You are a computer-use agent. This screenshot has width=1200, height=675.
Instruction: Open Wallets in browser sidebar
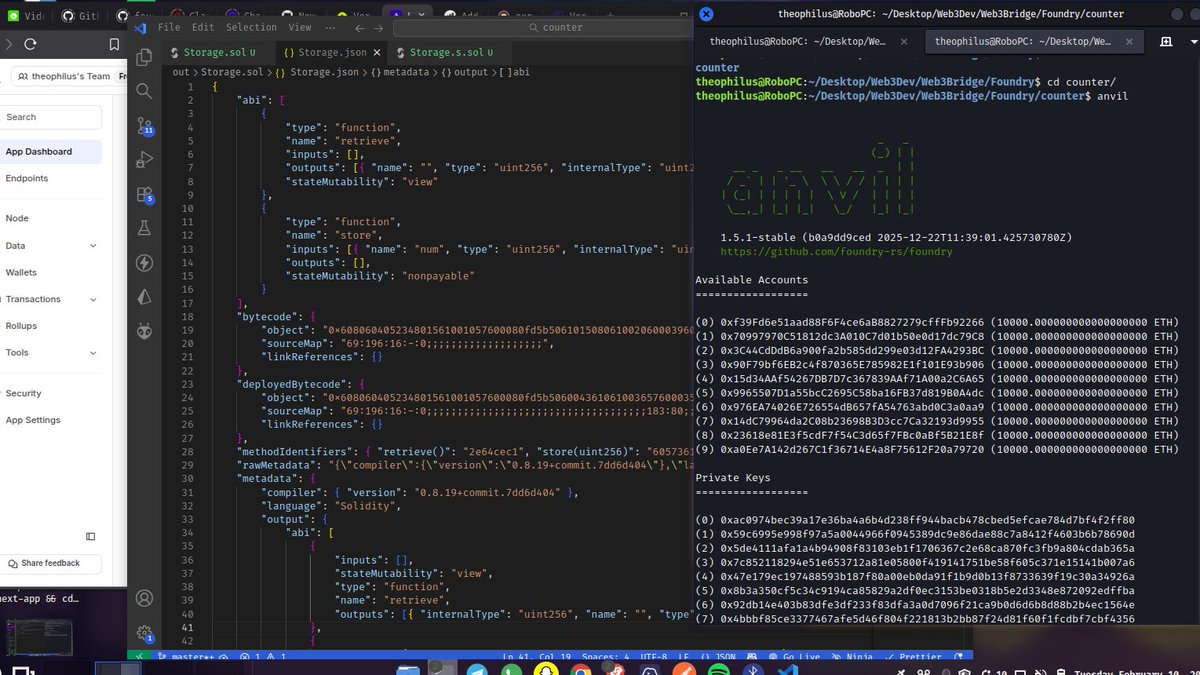click(21, 272)
